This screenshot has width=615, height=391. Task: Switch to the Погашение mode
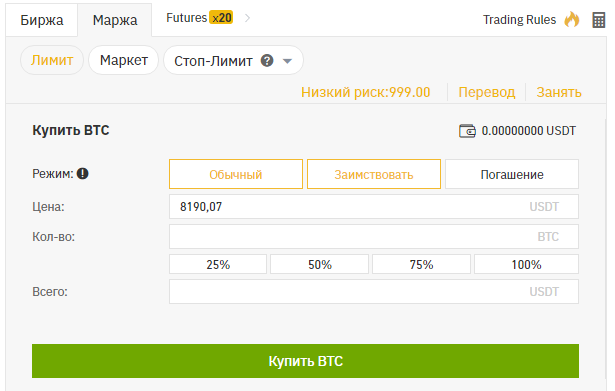click(x=512, y=174)
